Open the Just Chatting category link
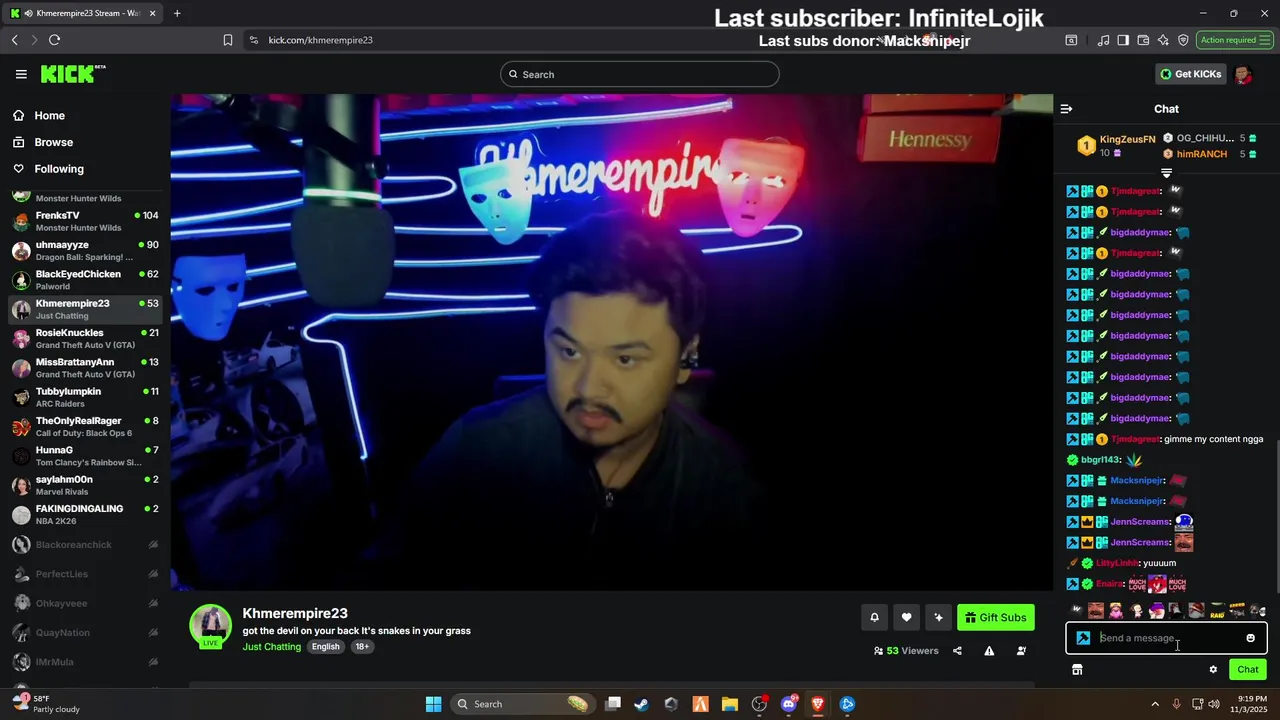The height and width of the screenshot is (720, 1280). coord(271,647)
